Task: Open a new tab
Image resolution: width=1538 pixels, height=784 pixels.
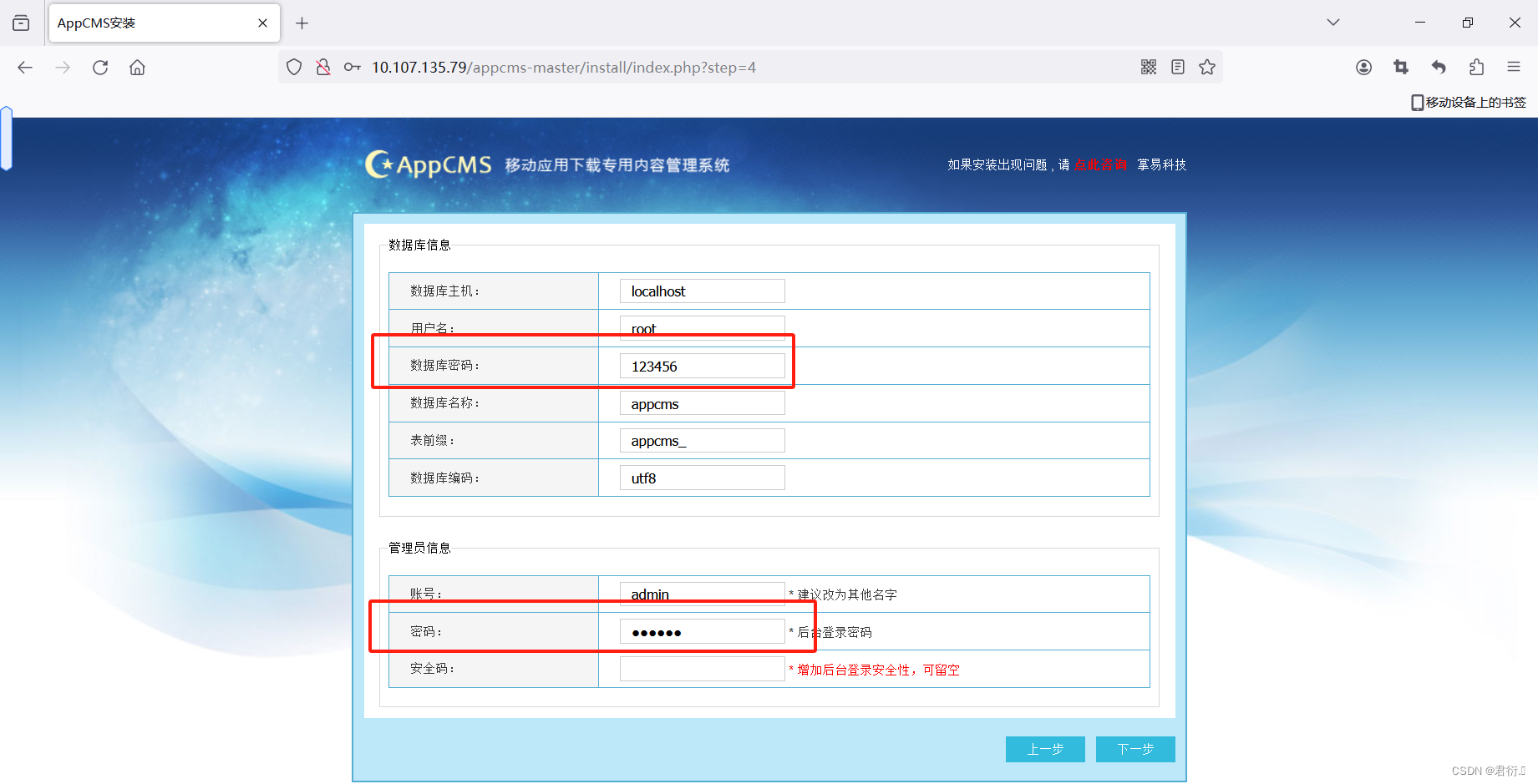Action: click(x=302, y=23)
